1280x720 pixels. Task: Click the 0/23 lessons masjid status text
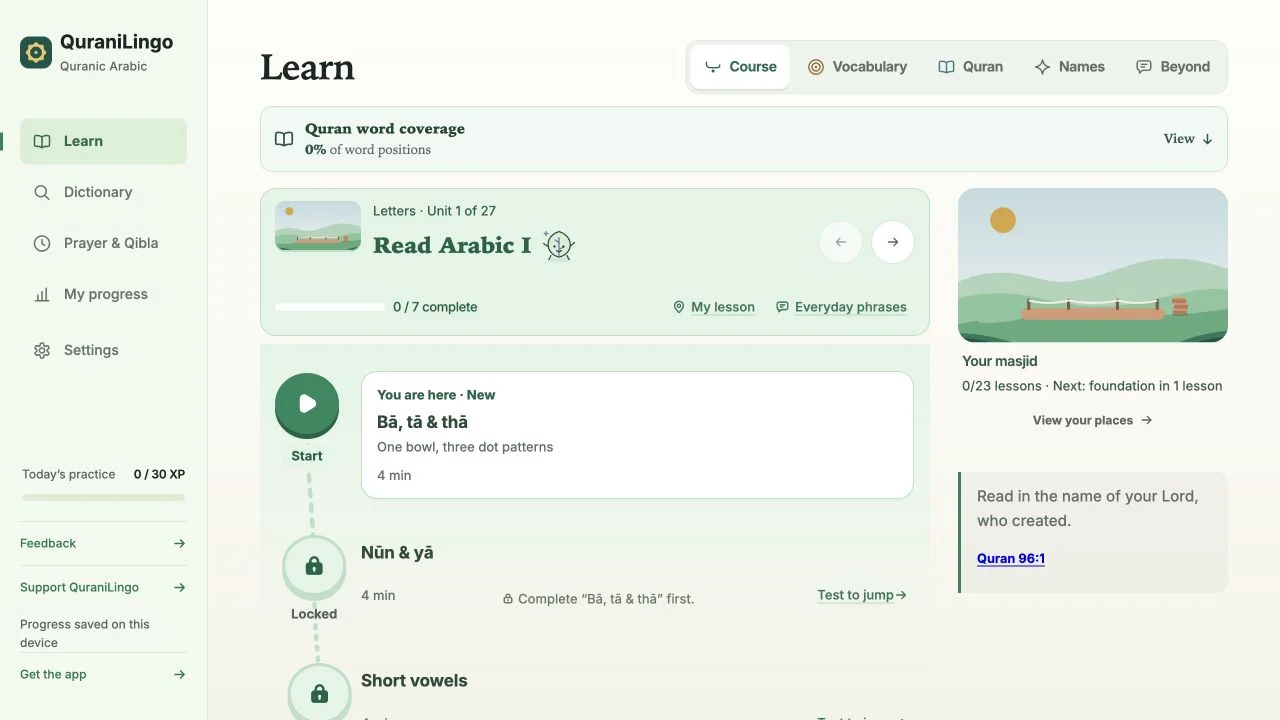[1092, 386]
